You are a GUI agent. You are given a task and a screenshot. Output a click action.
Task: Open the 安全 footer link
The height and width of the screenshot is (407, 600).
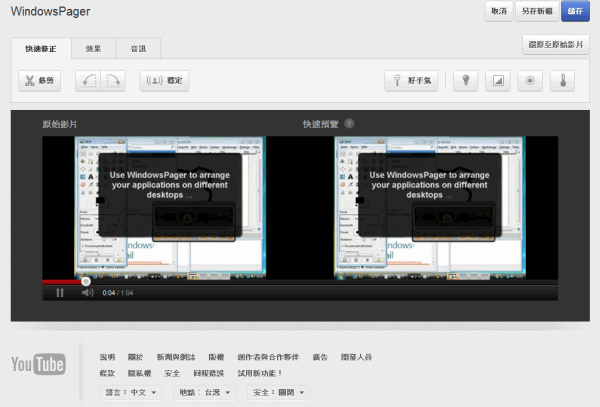click(172, 373)
